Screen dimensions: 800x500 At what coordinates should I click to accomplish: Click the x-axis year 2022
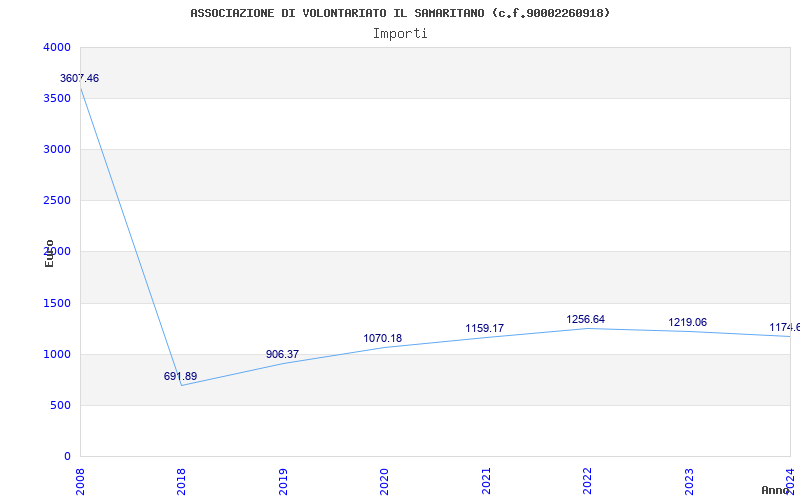587,481
